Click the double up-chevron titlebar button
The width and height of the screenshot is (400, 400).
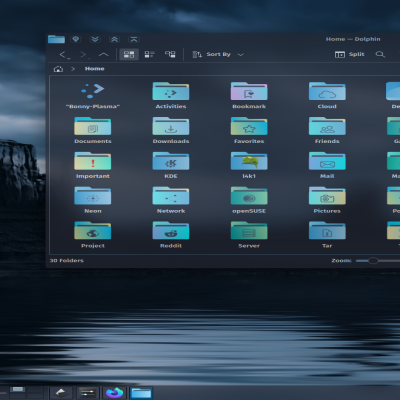(x=115, y=39)
